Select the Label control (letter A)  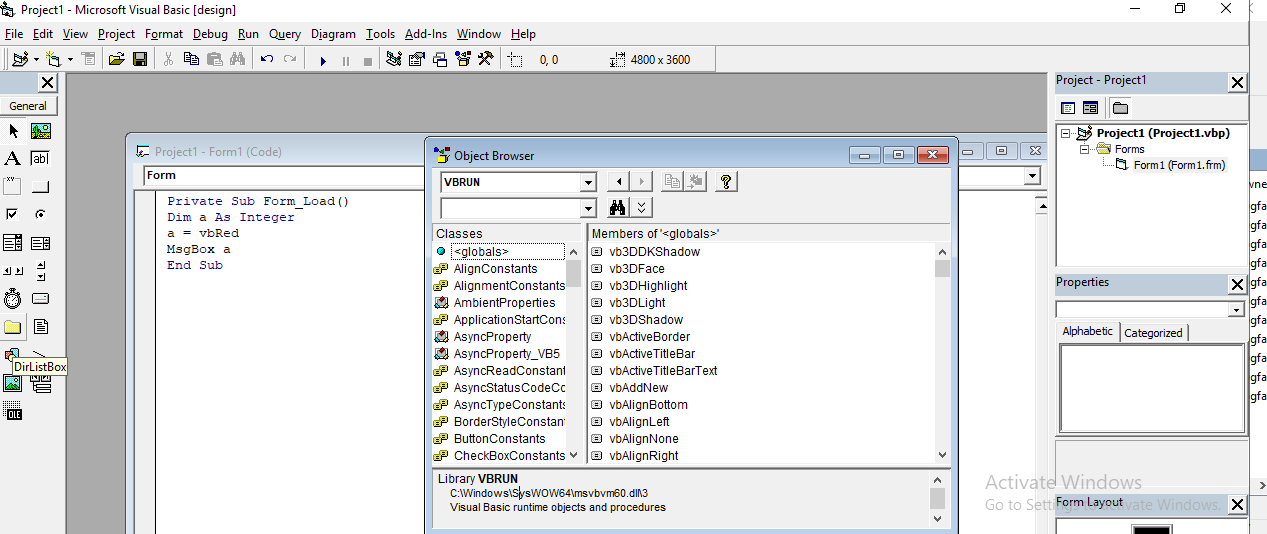click(x=13, y=159)
